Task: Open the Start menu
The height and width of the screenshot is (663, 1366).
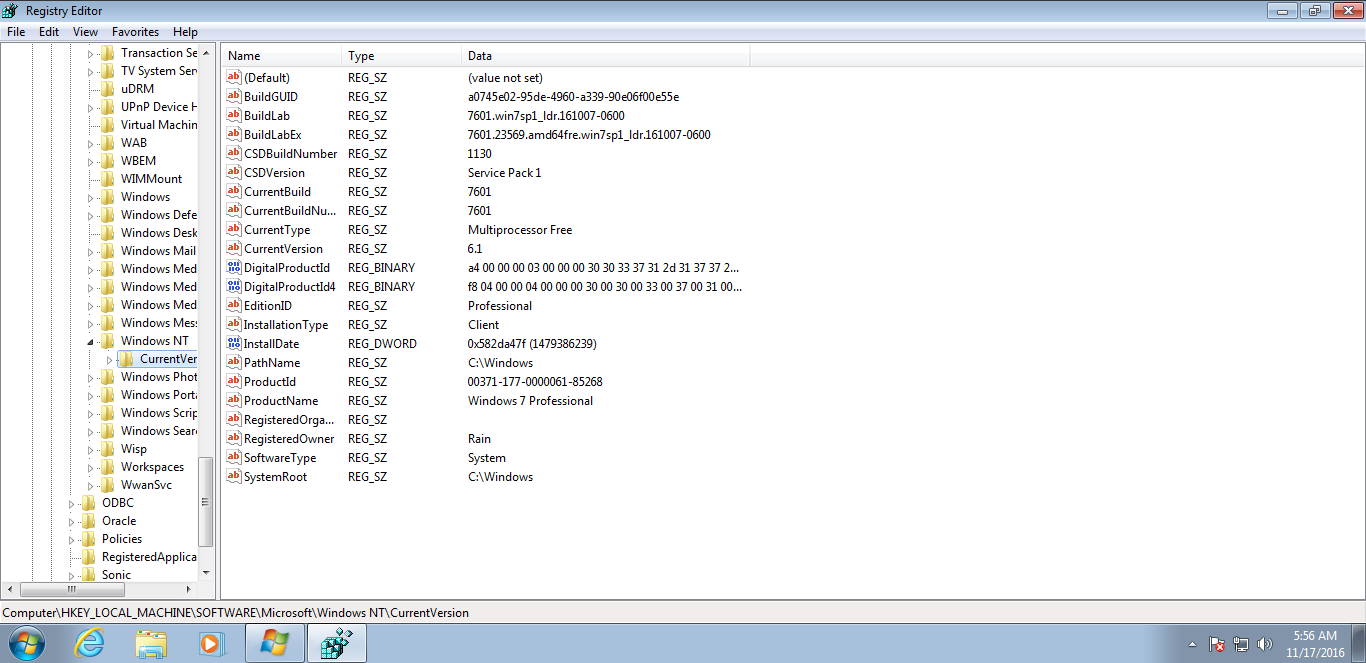Action: point(26,643)
